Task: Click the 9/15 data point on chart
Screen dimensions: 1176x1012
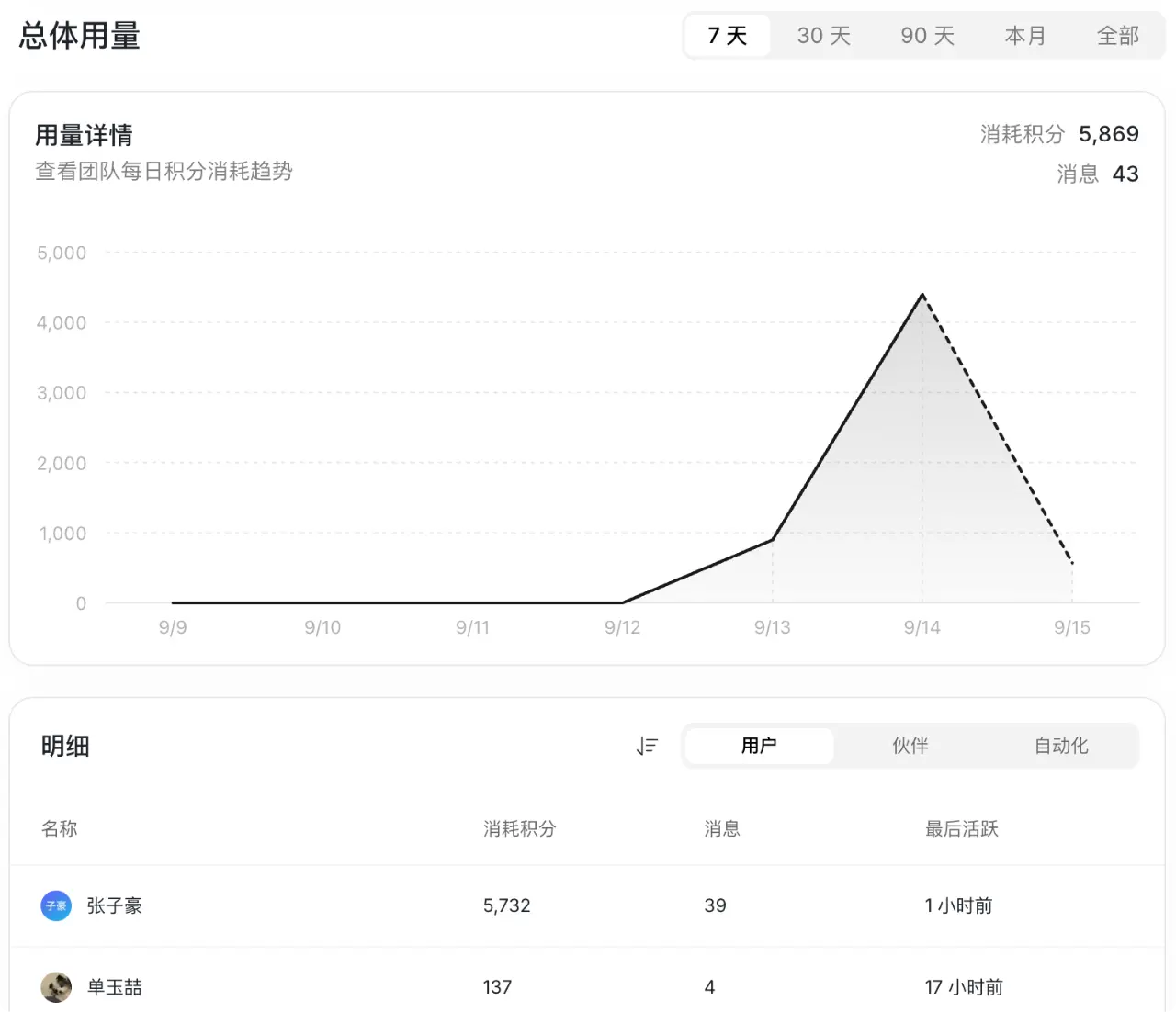Action: 1072,563
